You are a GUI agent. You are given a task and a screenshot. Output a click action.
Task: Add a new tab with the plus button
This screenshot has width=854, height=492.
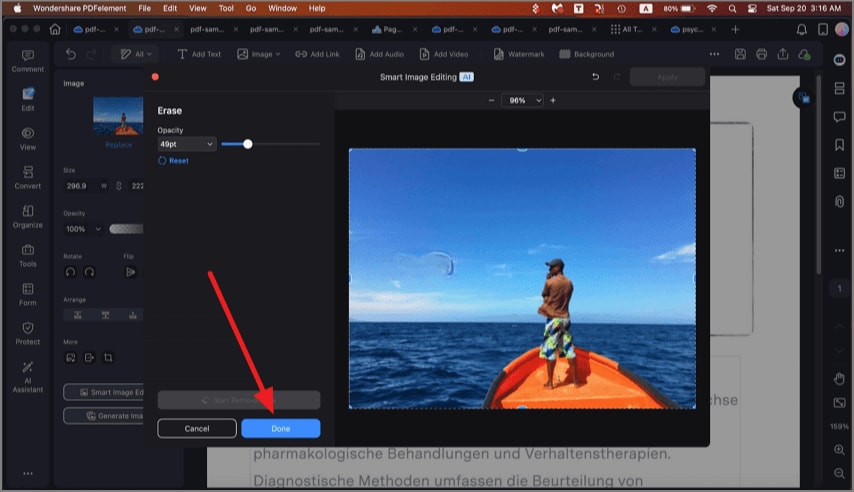pyautogui.click(x=735, y=29)
